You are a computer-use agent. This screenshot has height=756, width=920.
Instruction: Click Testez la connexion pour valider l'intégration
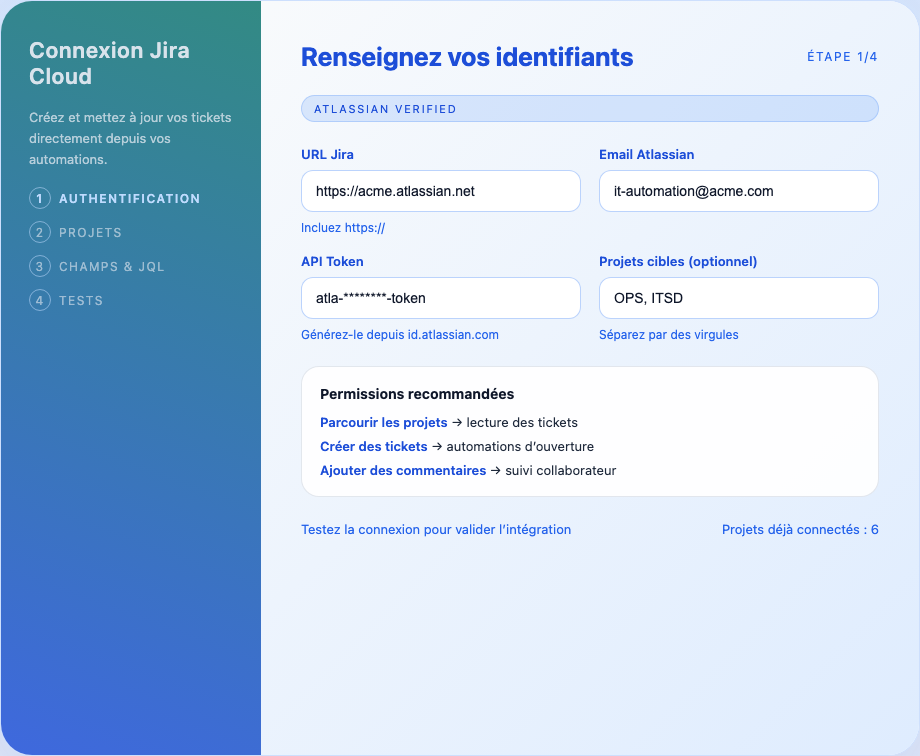click(435, 529)
